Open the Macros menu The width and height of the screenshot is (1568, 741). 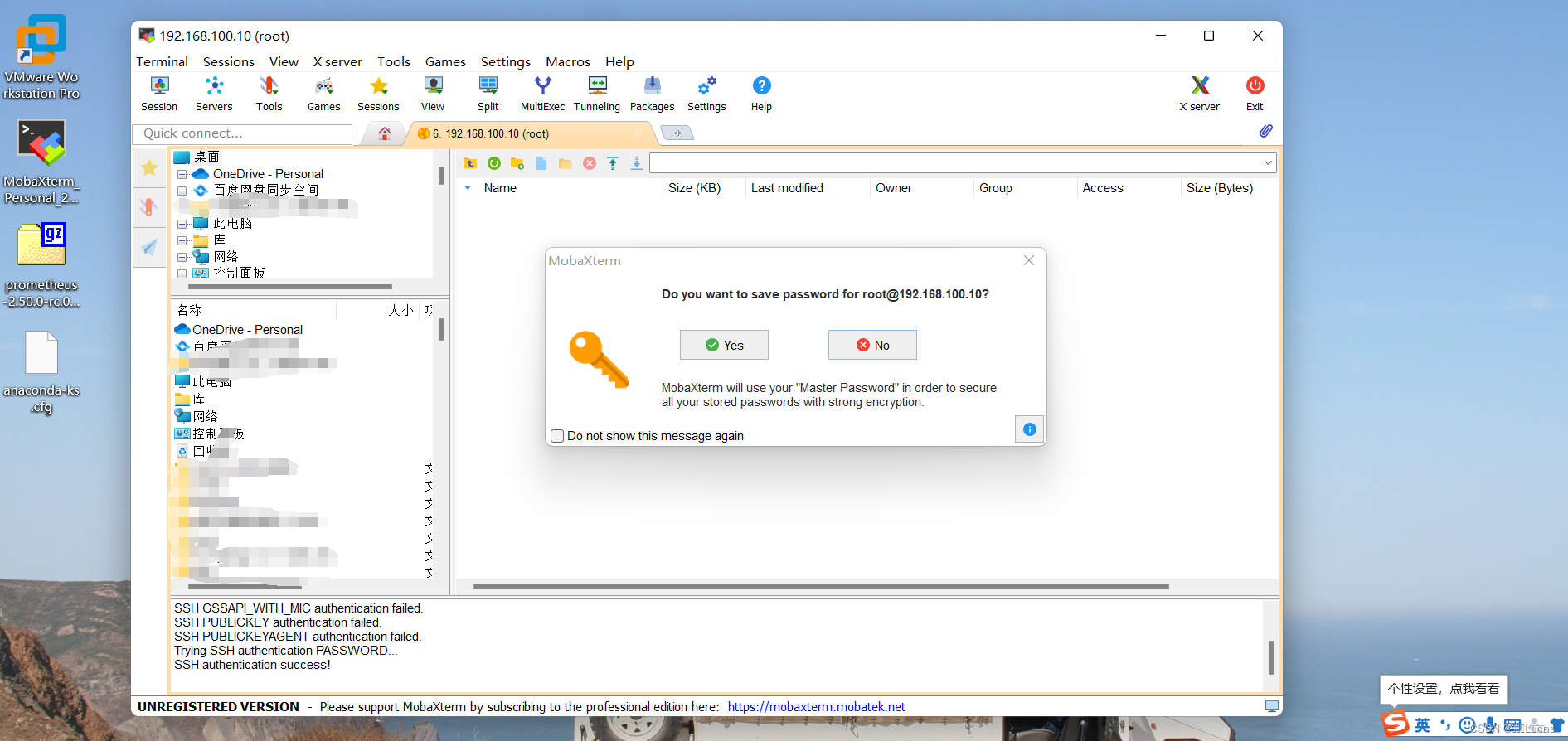coord(568,62)
